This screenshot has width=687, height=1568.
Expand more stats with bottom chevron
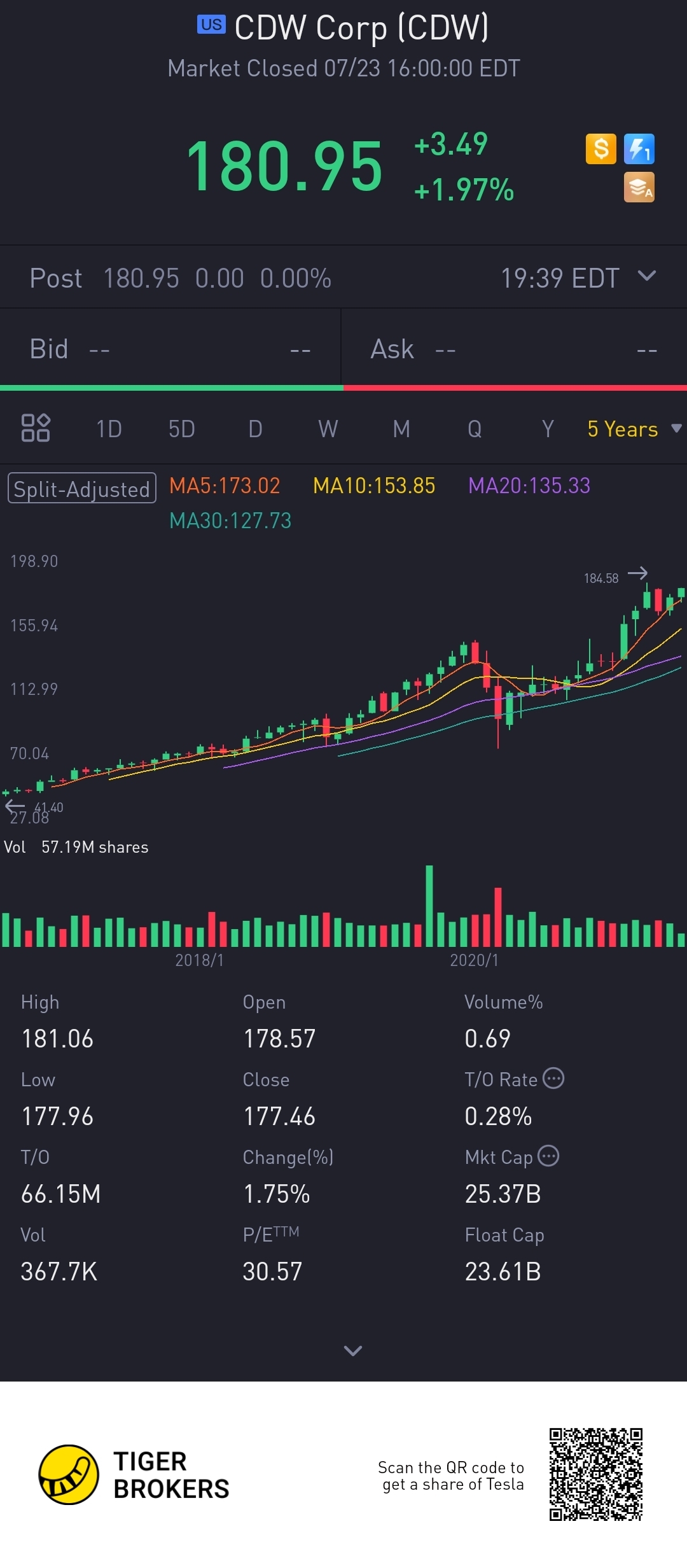click(352, 1350)
